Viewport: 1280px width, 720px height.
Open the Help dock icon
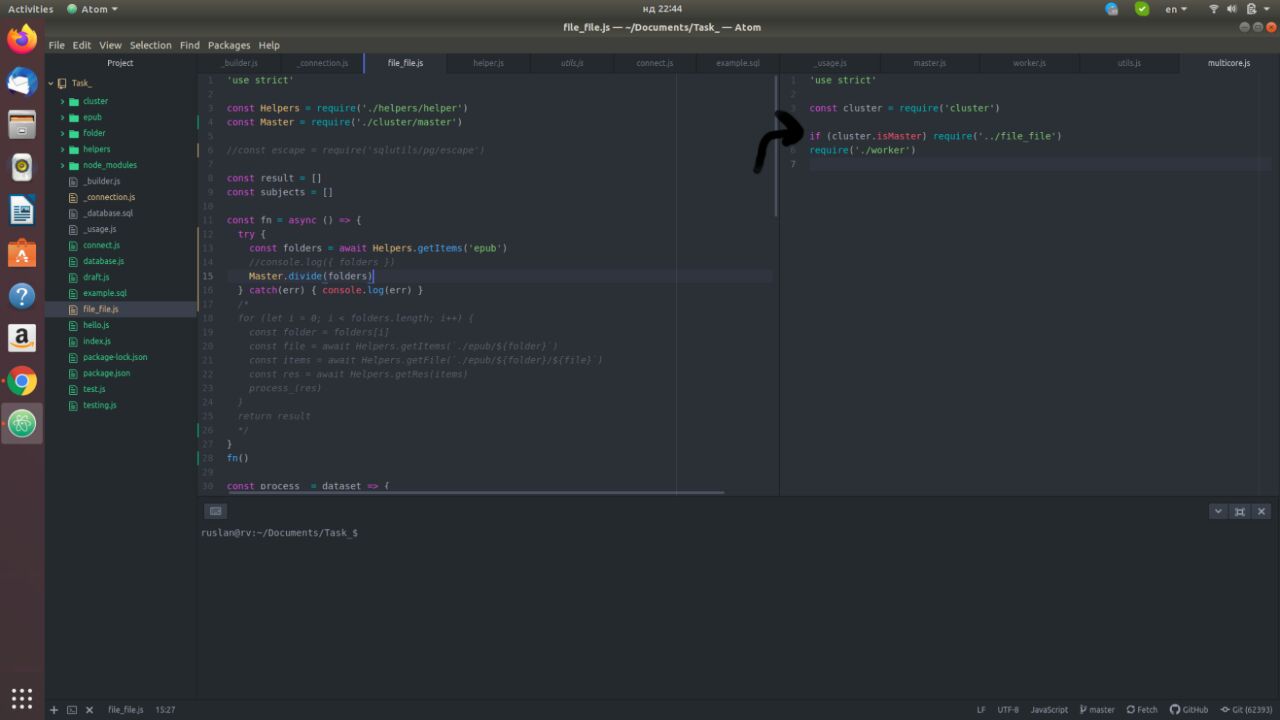(x=22, y=296)
